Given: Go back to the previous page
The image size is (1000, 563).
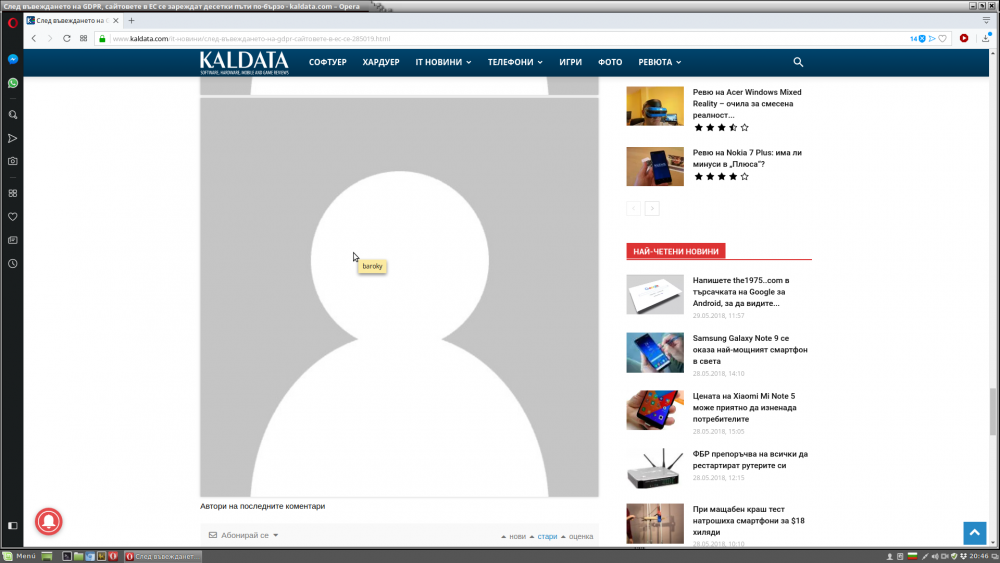Looking at the screenshot, I should 34,38.
